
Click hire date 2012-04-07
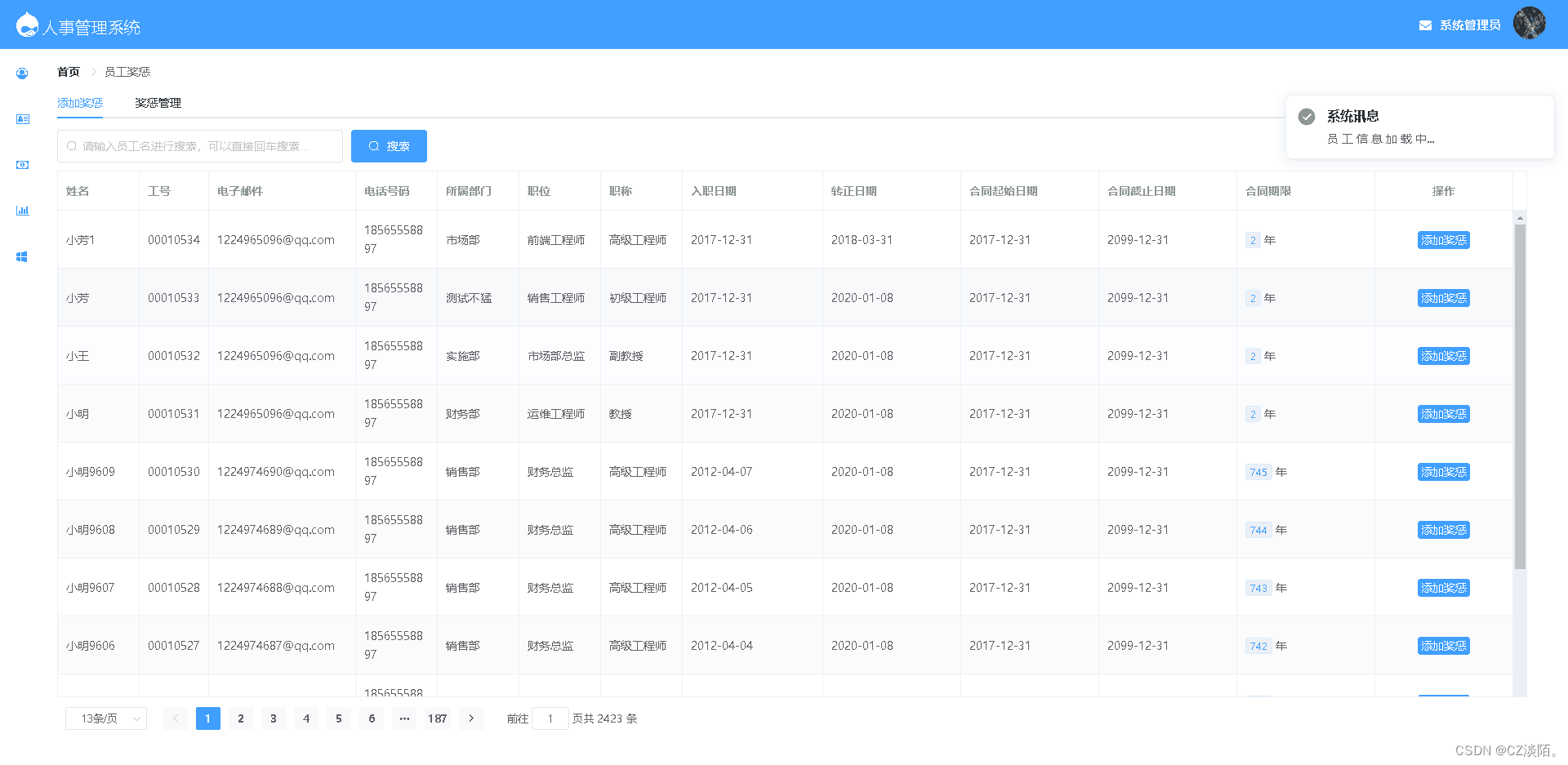pyautogui.click(x=722, y=472)
